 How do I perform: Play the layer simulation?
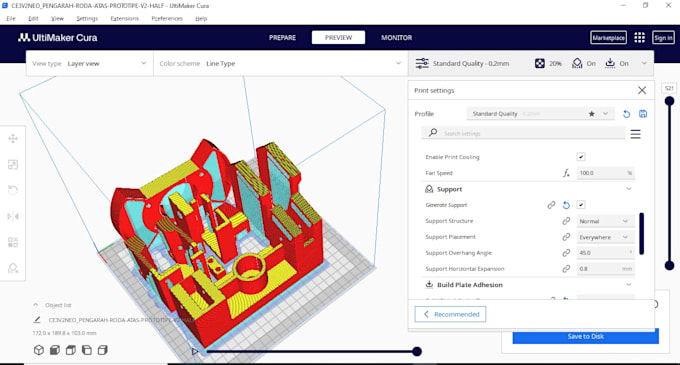tap(195, 352)
